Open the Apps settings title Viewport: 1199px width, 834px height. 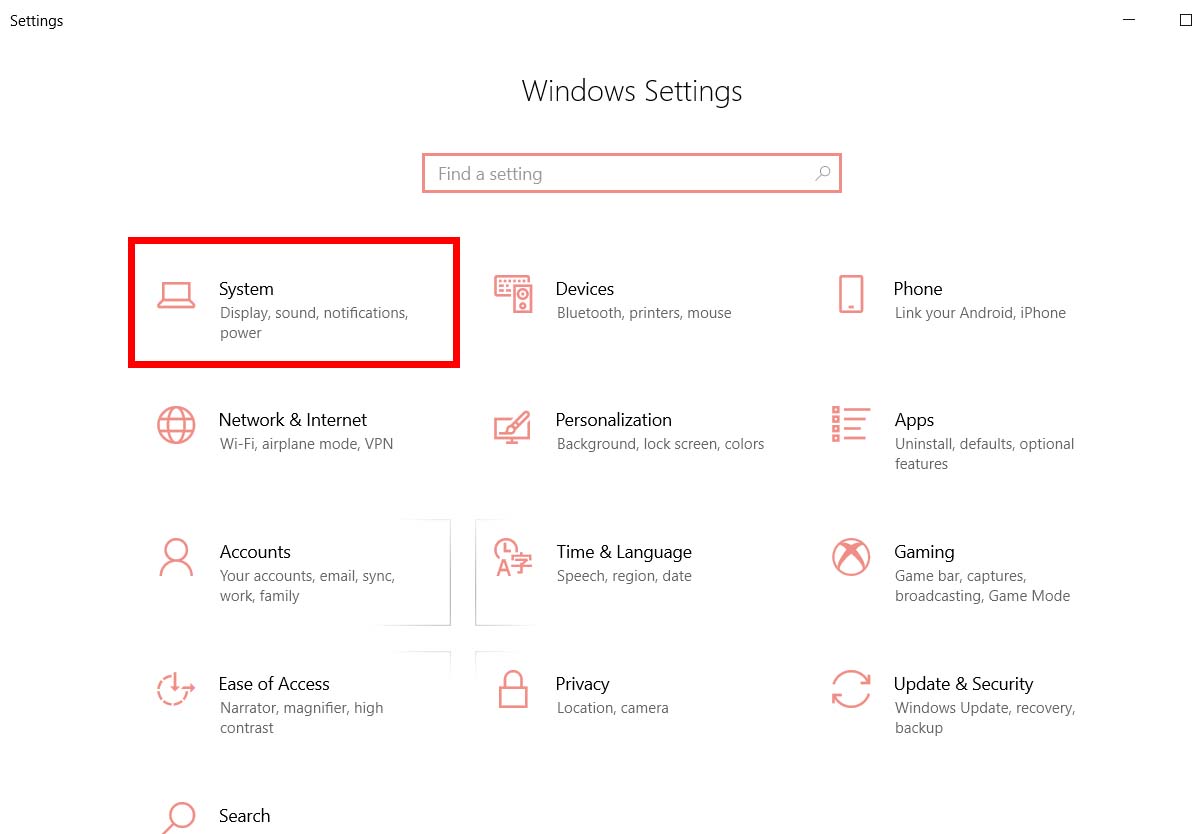click(915, 420)
